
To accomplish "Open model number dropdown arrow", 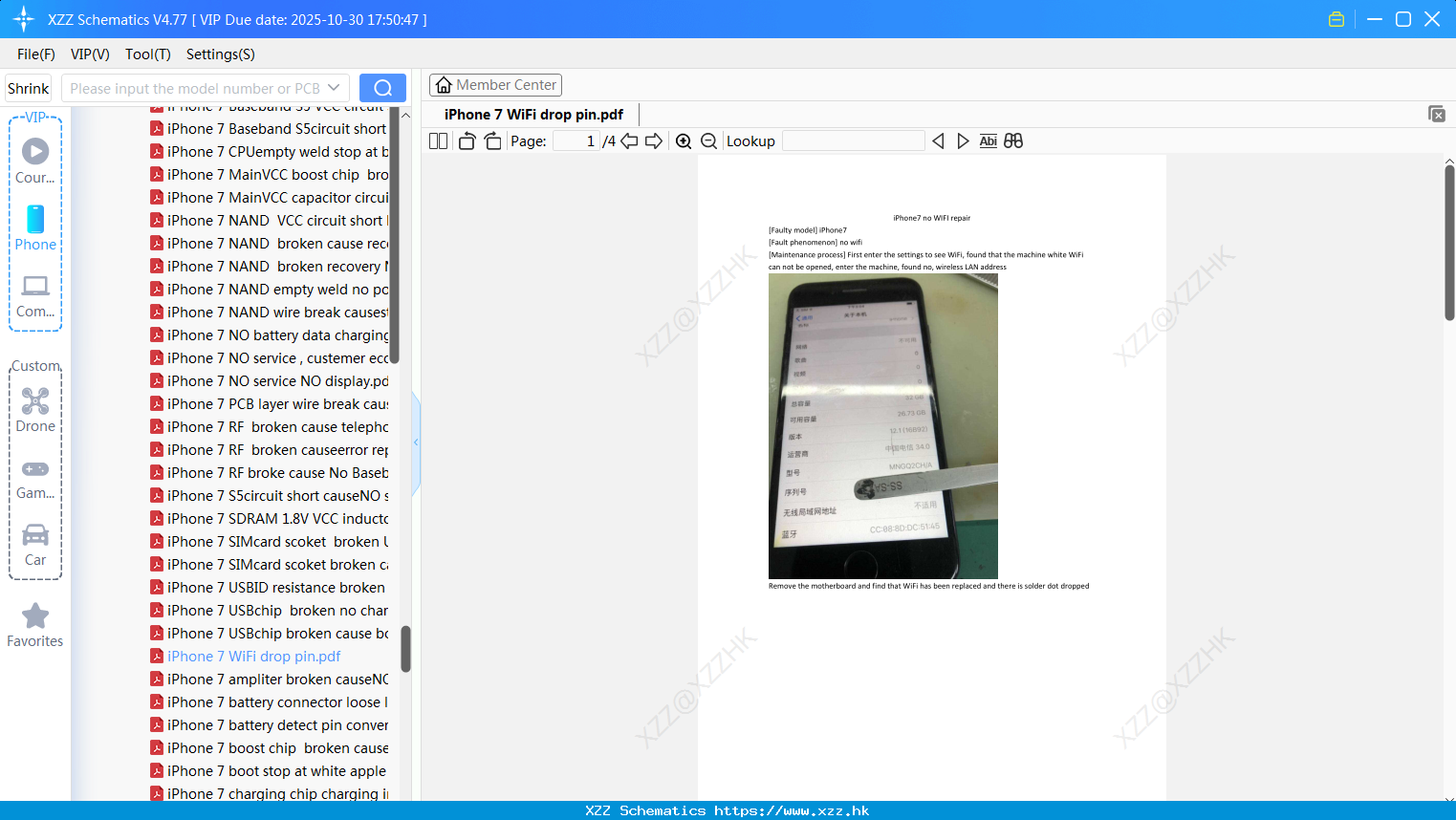I will pos(334,88).
